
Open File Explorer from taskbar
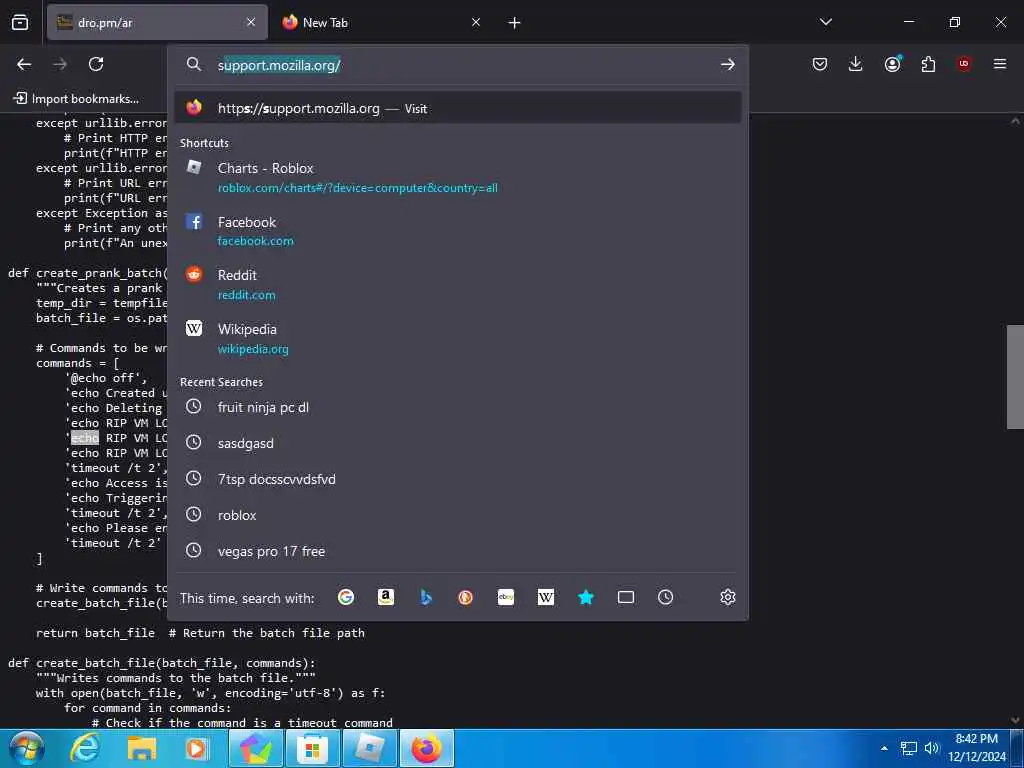[141, 748]
